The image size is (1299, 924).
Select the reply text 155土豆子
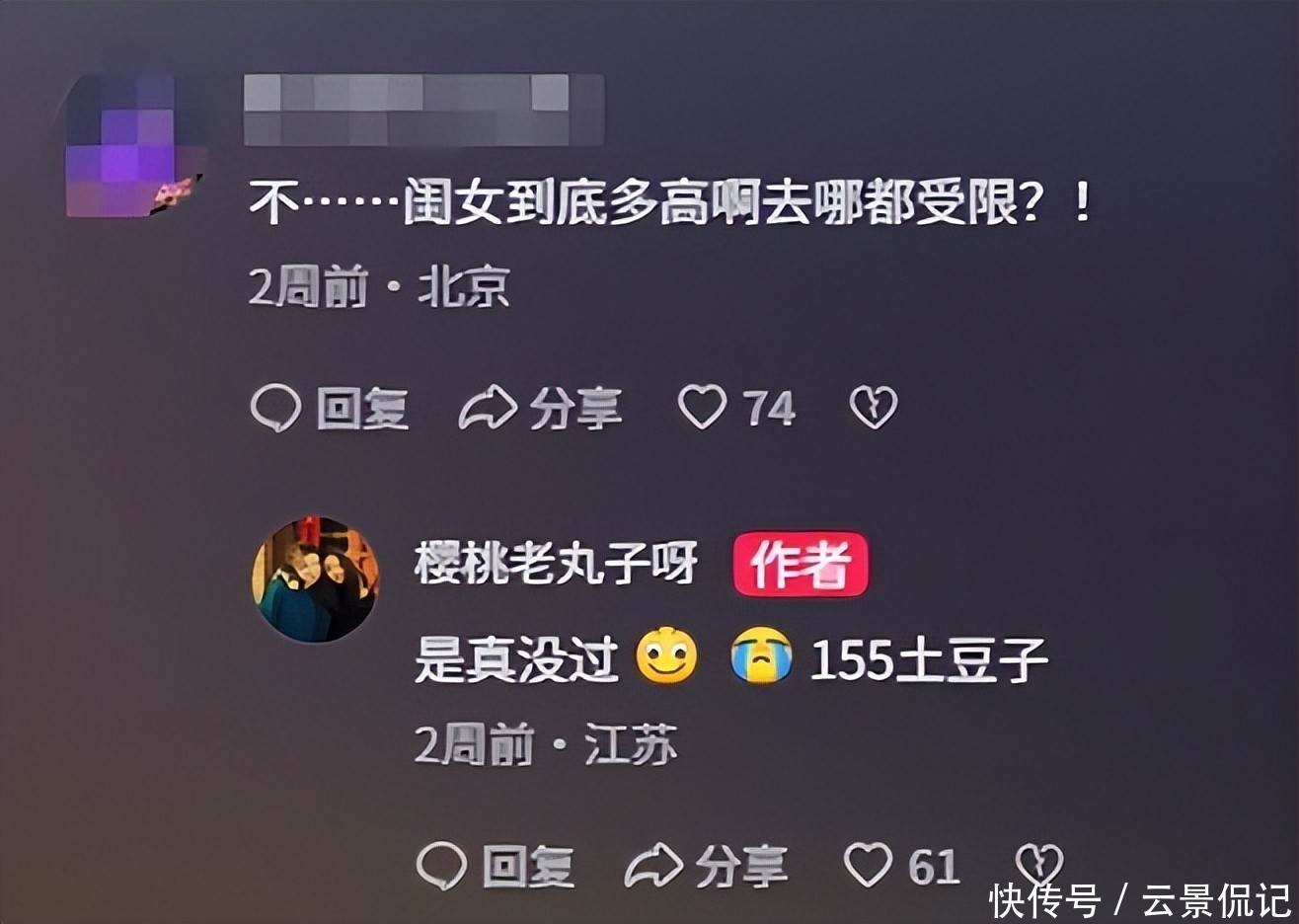click(929, 660)
